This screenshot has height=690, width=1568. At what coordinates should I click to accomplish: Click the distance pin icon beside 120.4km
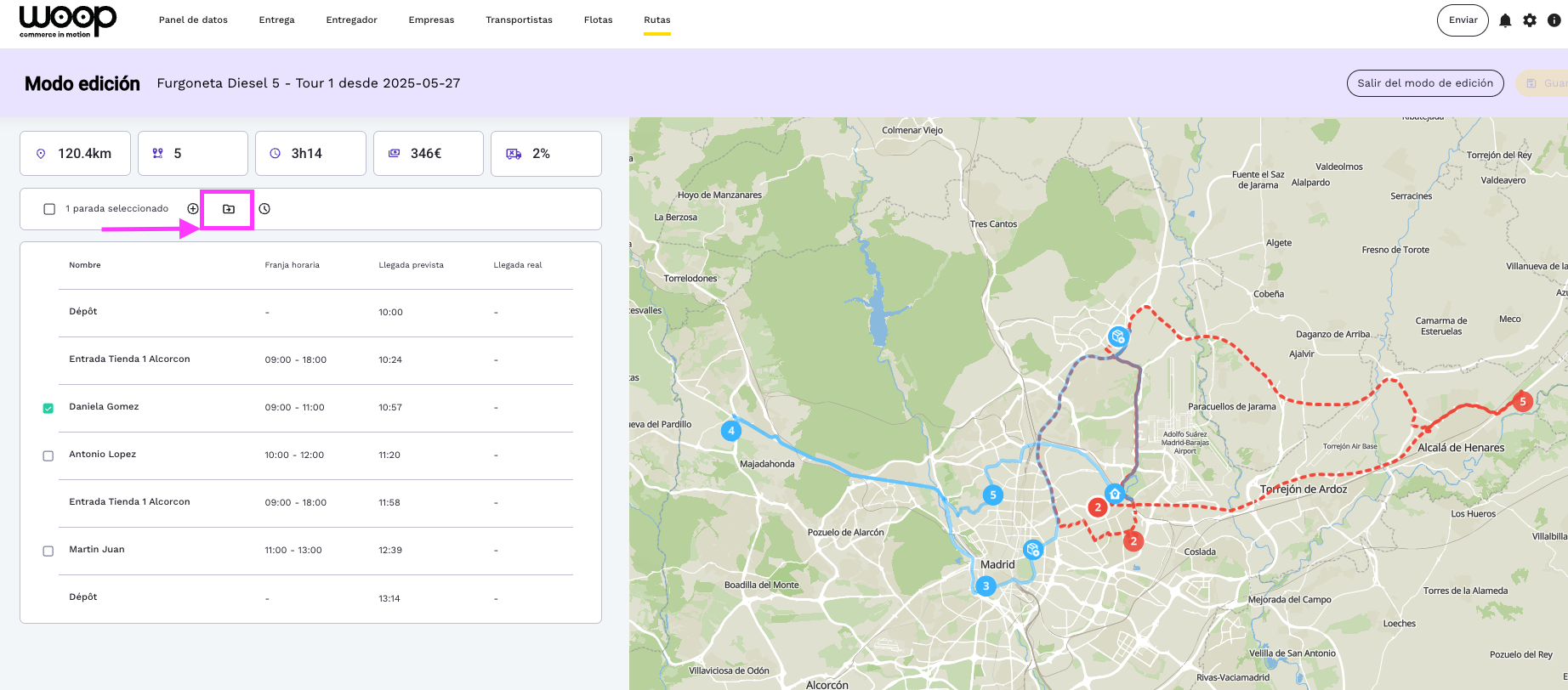point(41,154)
